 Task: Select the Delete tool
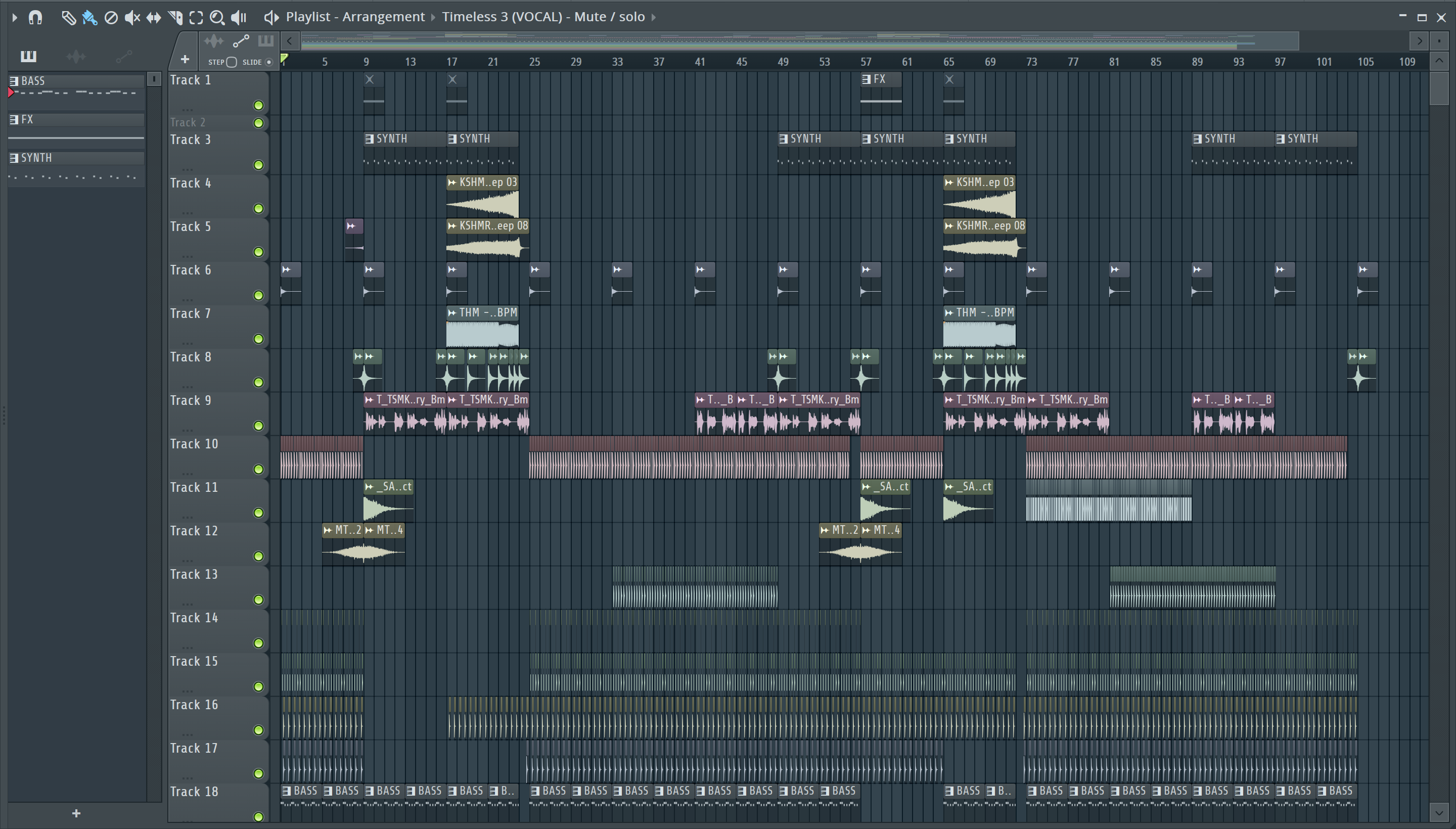pos(111,18)
